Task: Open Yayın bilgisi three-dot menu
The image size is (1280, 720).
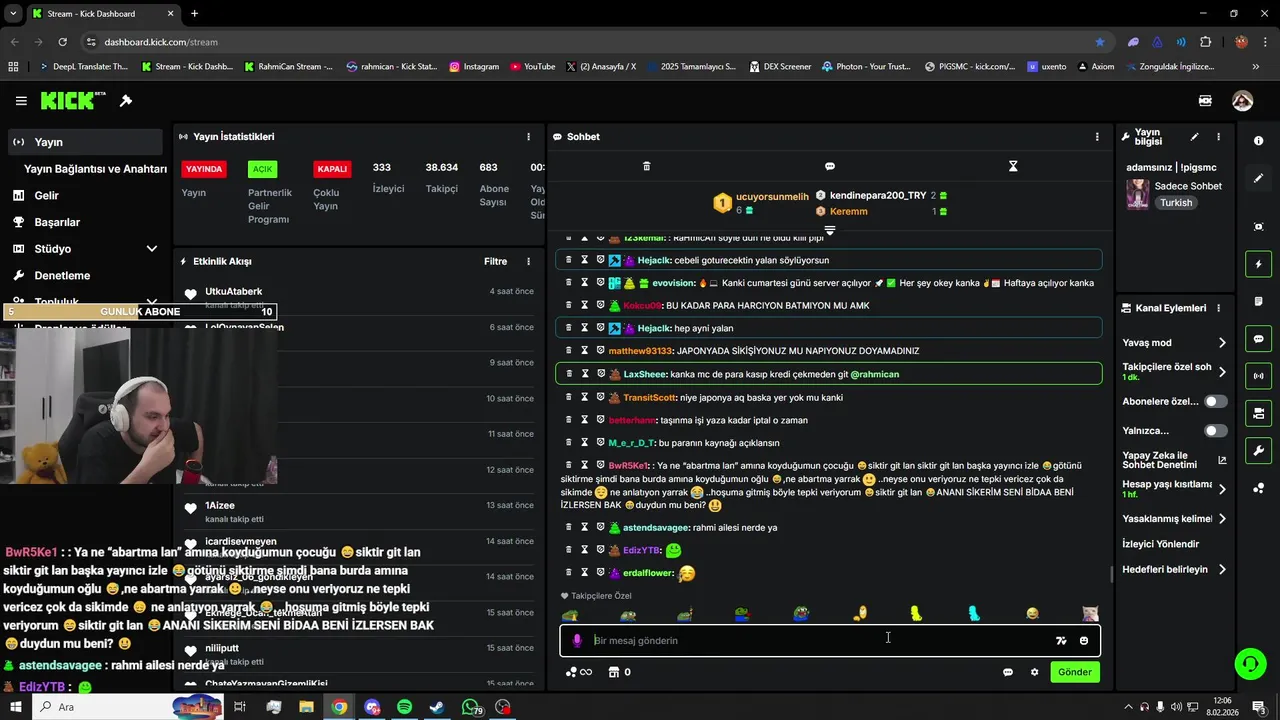Action: point(1218,137)
